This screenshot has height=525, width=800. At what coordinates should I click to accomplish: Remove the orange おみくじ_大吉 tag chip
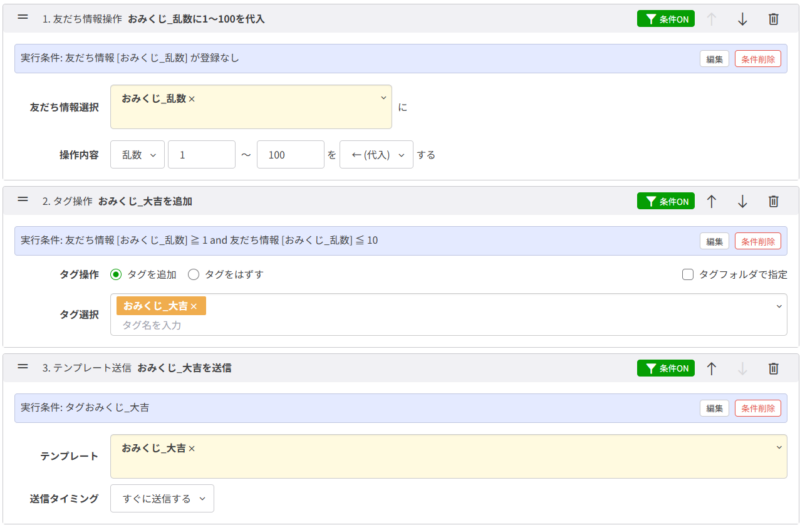pos(194,306)
